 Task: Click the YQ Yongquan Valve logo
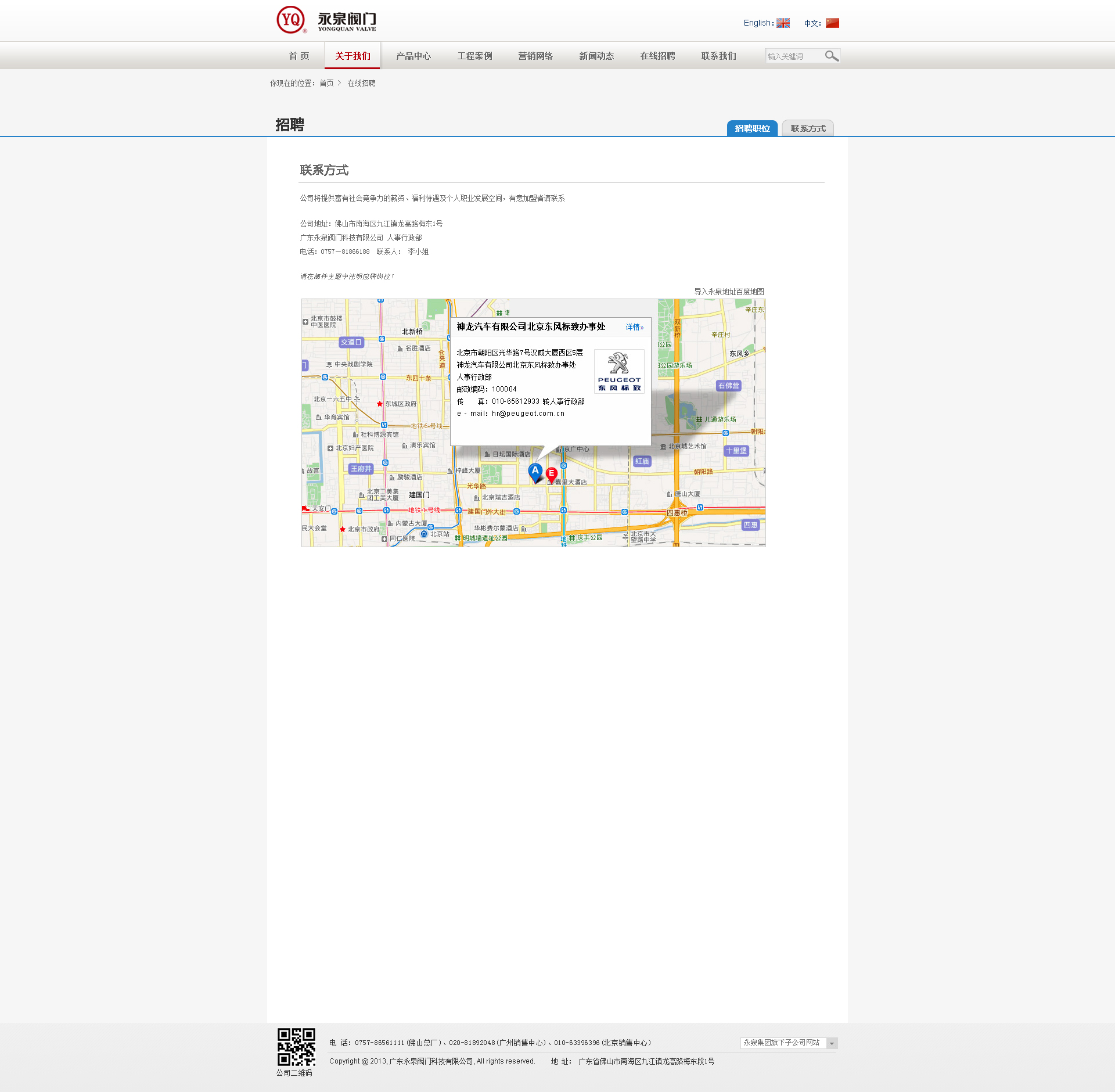click(326, 20)
